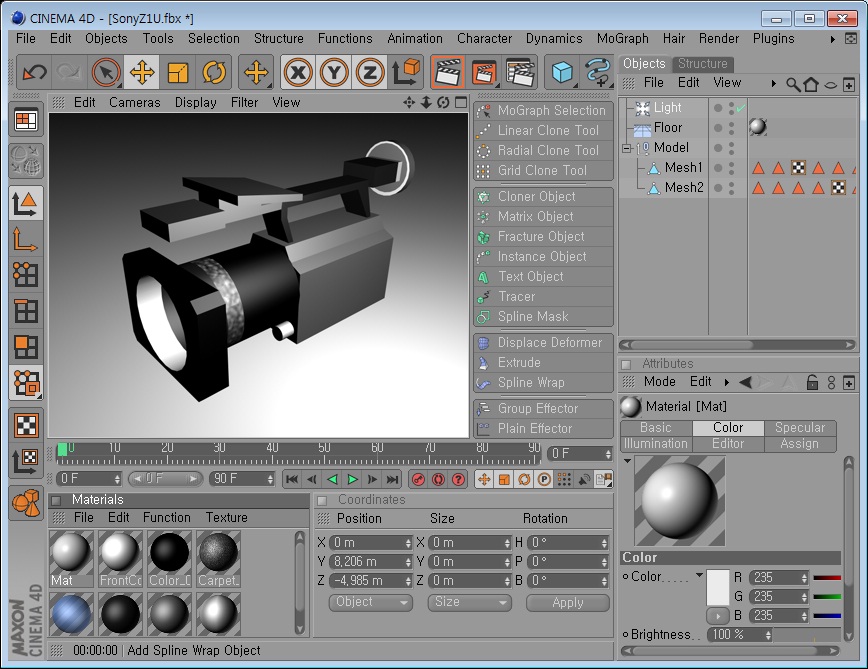Pick the Rotate tool icon
The height and width of the screenshot is (669, 868).
(x=214, y=72)
